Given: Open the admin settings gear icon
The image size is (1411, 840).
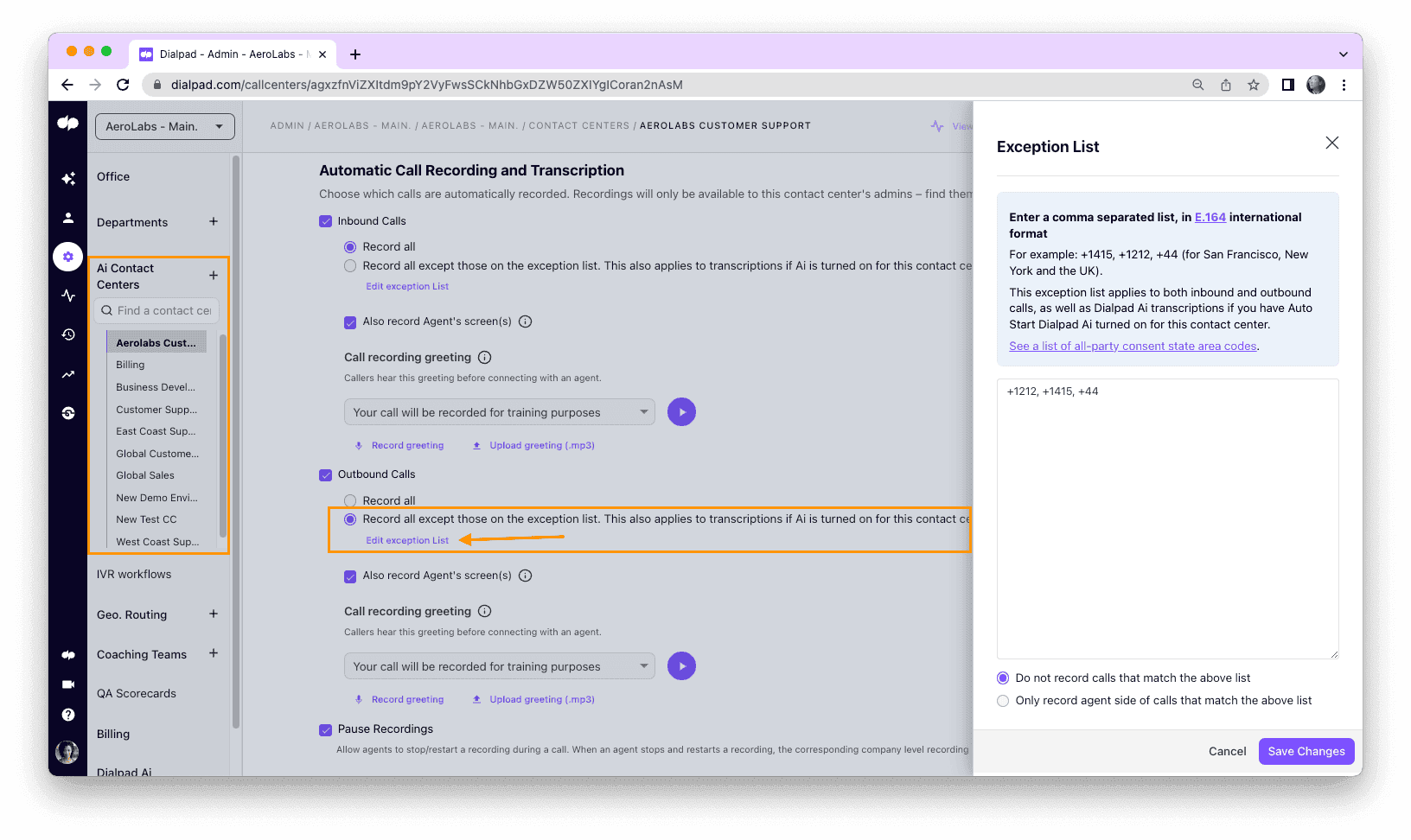Looking at the screenshot, I should pyautogui.click(x=68, y=257).
